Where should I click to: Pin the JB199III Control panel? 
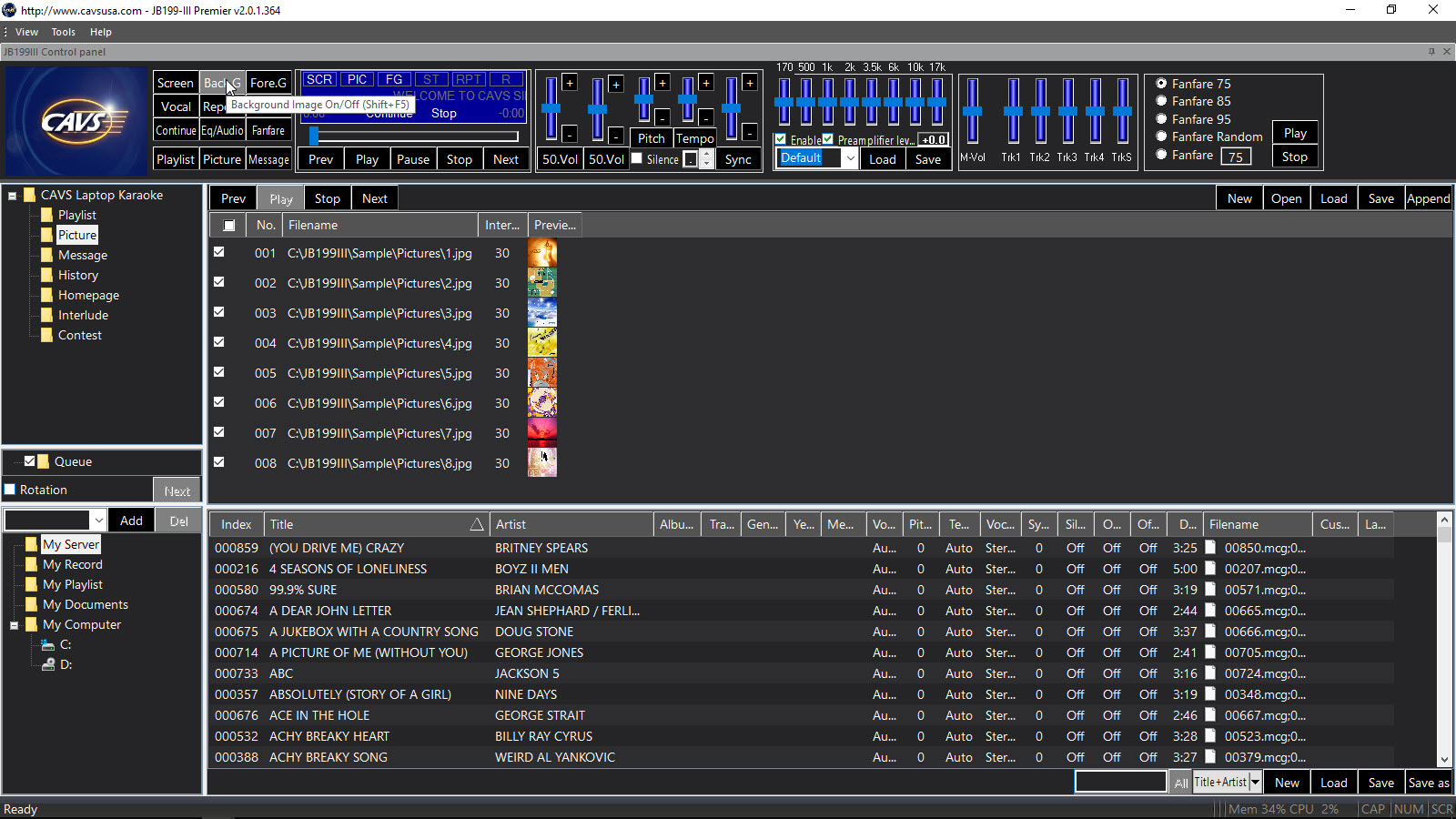pos(1431,52)
